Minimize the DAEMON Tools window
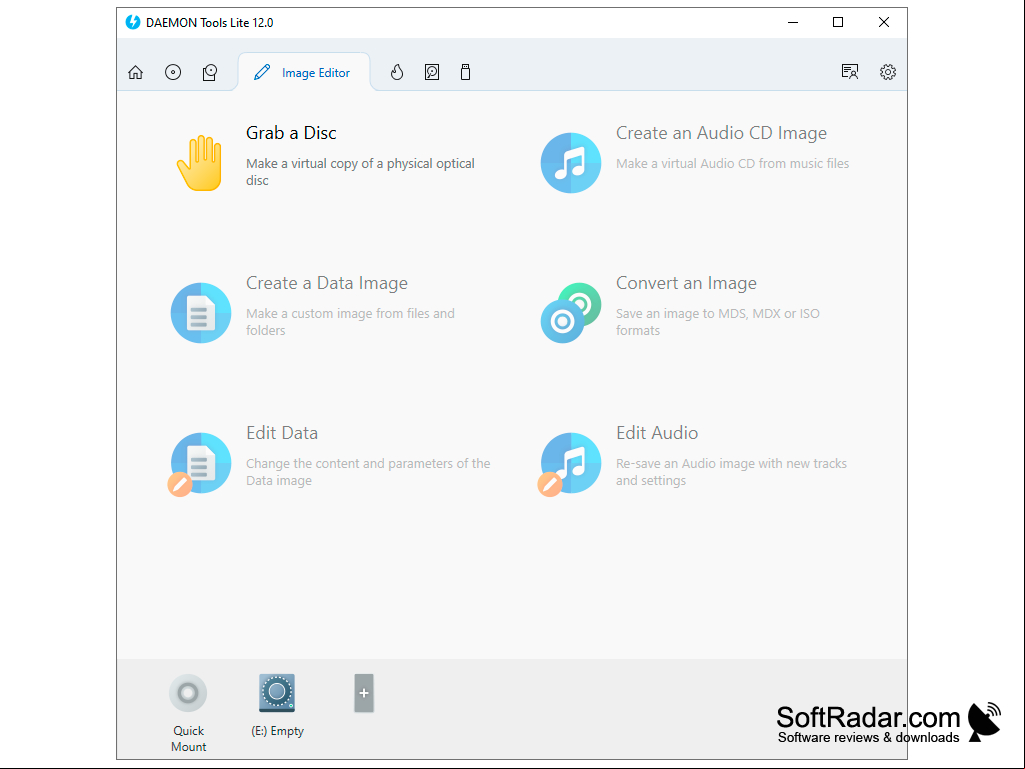1025x769 pixels. (x=793, y=22)
